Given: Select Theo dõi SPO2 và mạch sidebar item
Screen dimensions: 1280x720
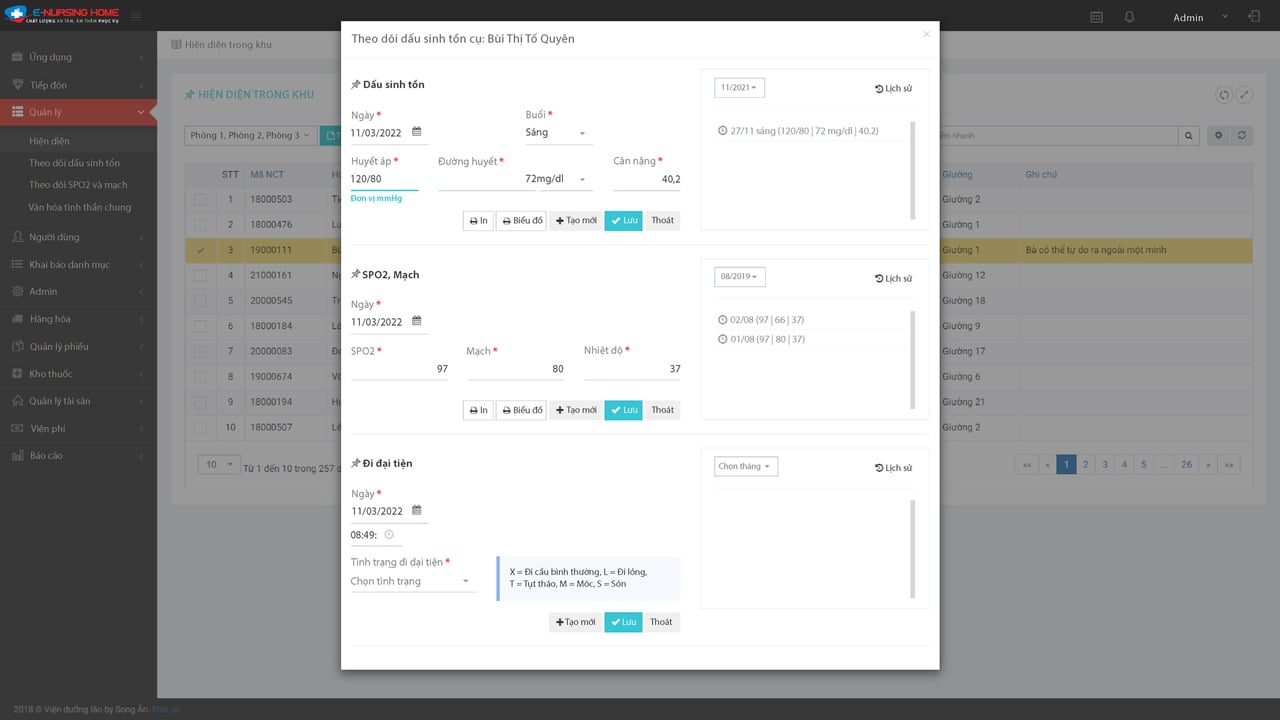Looking at the screenshot, I should coord(78,185).
